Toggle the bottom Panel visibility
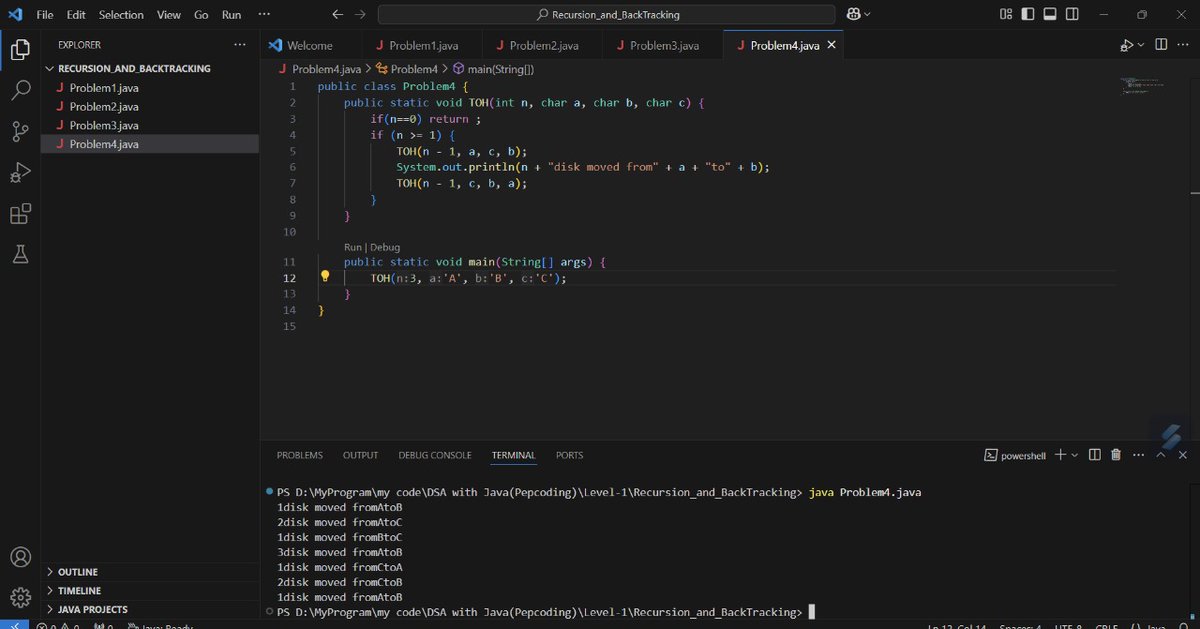This screenshot has width=1200, height=629. pos(1050,15)
